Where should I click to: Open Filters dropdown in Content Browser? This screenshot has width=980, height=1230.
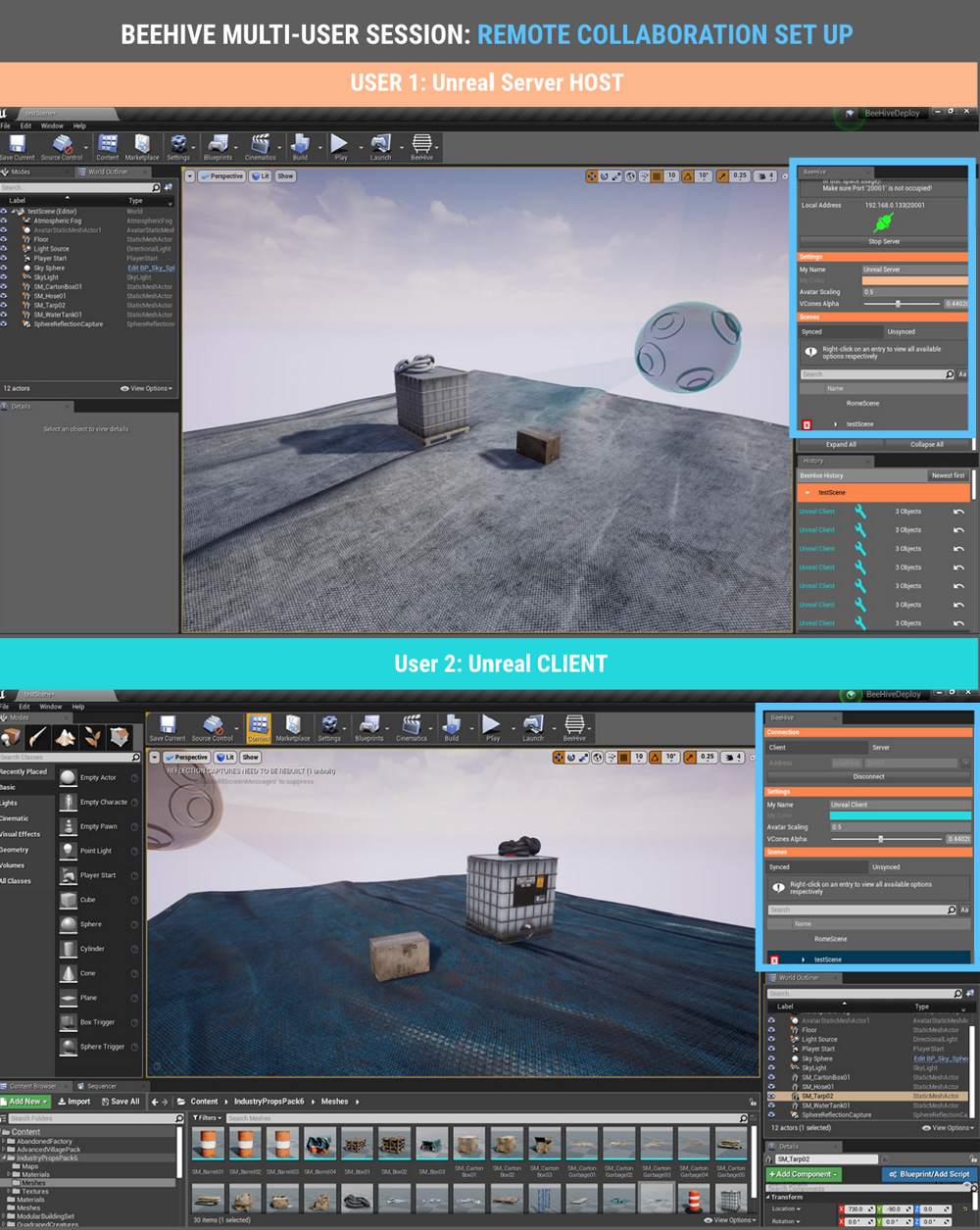(x=207, y=1117)
